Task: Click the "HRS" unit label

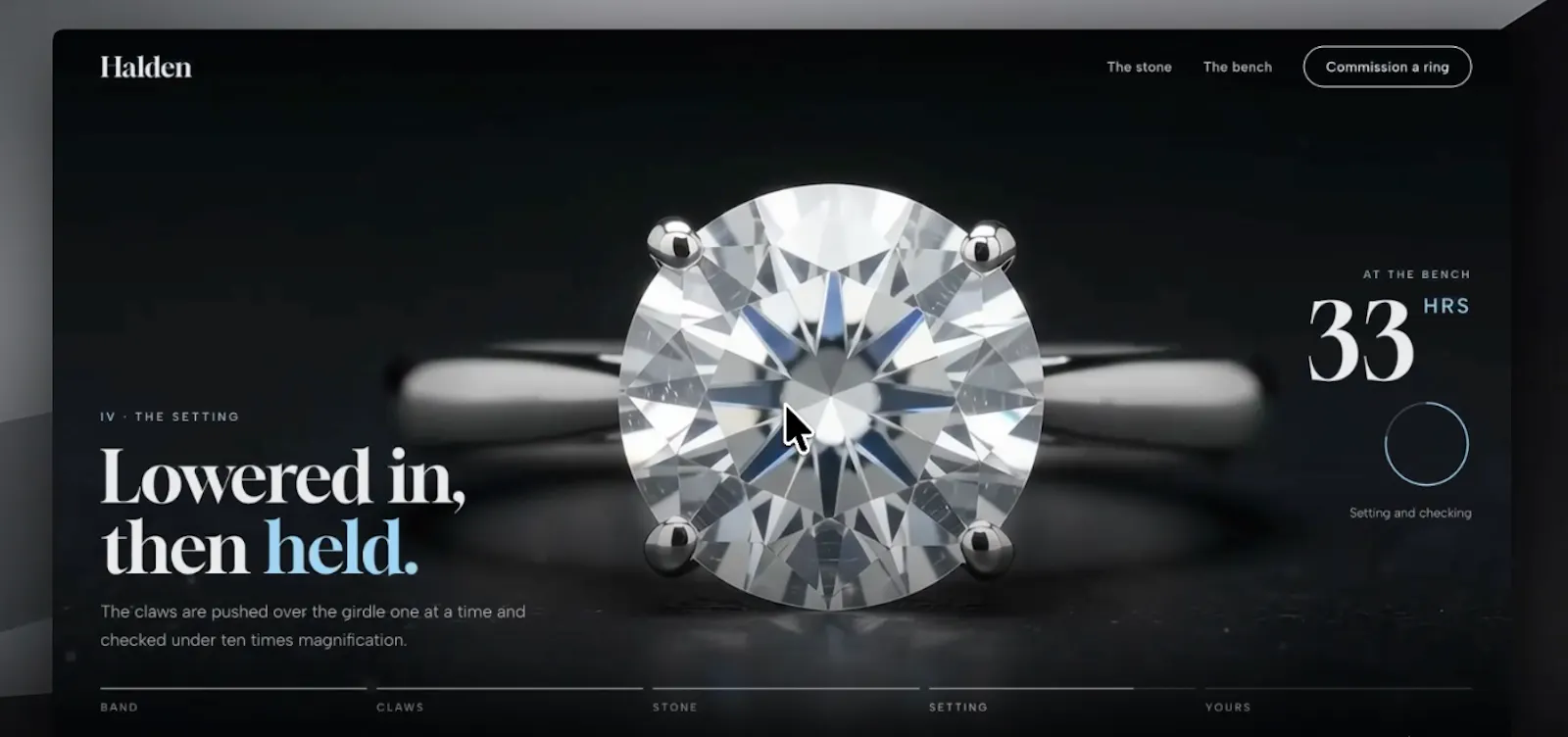Action: [1446, 306]
